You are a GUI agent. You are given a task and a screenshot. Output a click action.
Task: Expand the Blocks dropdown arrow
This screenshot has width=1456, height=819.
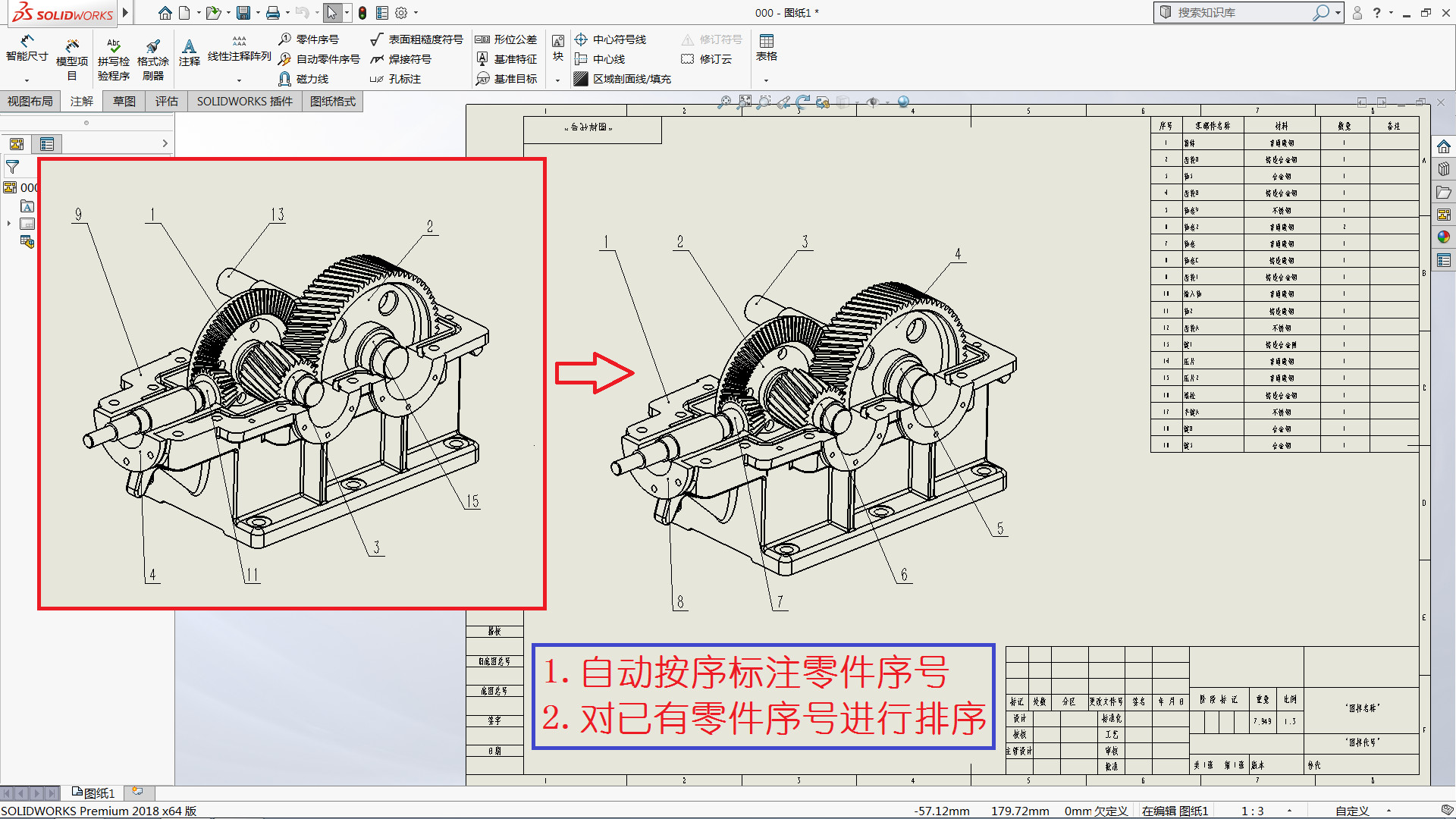point(558,80)
